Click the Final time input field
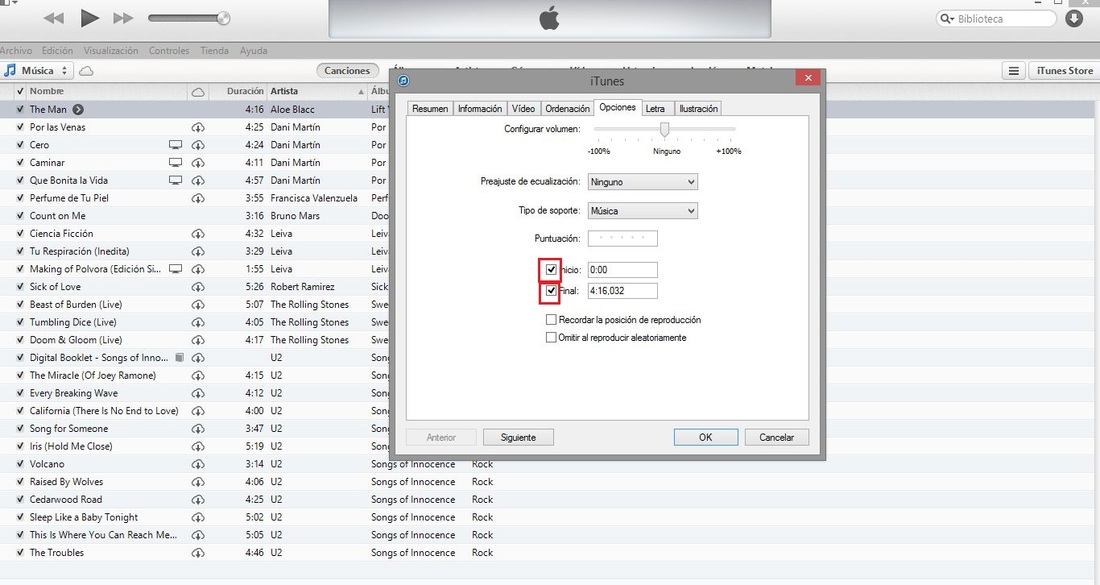This screenshot has height=585, width=1100. click(x=622, y=290)
